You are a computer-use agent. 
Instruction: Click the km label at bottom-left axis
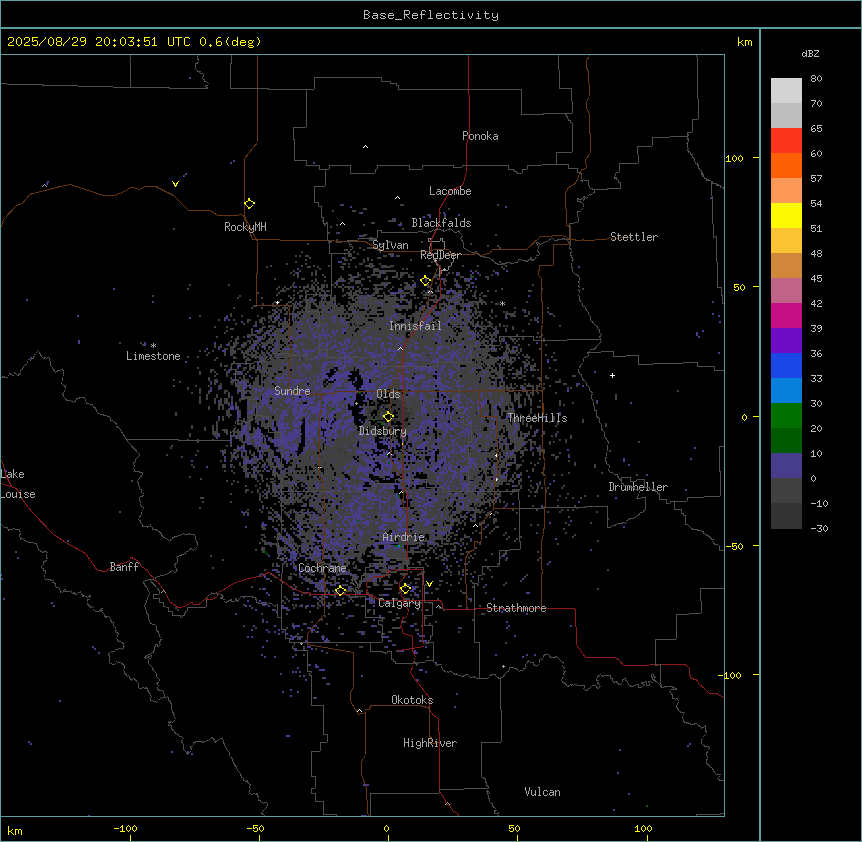[15, 831]
